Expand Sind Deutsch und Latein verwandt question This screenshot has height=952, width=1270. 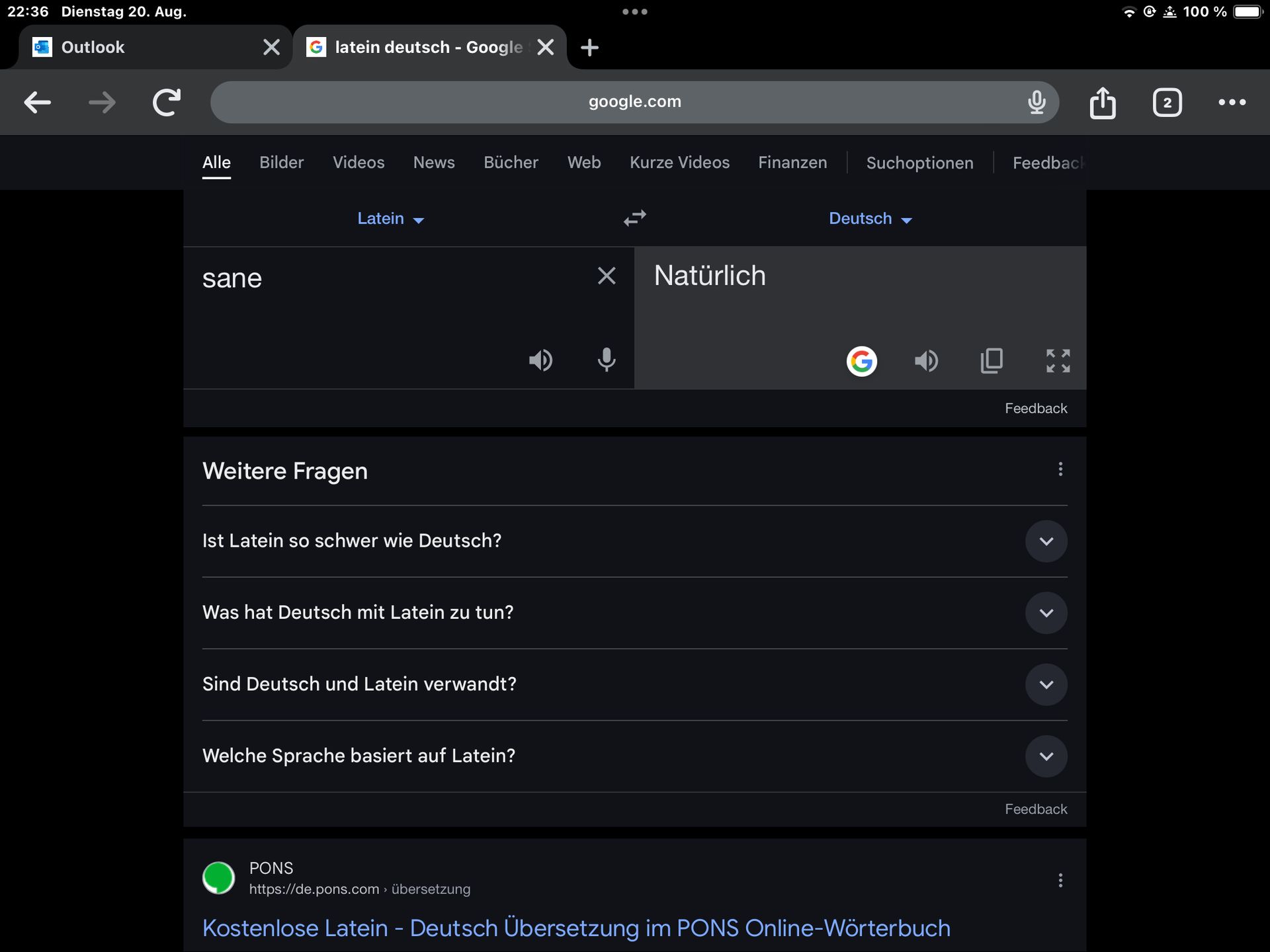coord(1046,684)
